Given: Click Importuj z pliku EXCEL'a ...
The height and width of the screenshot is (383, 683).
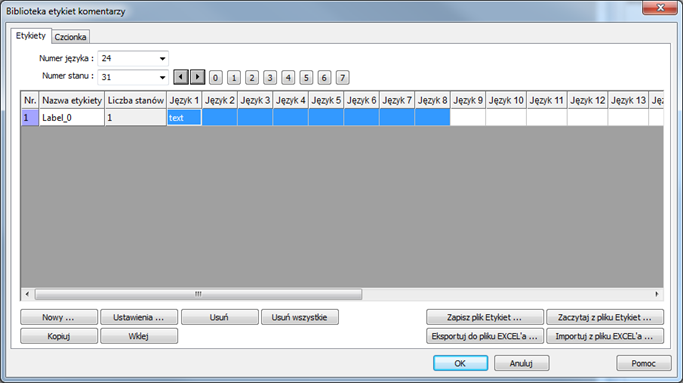Looking at the screenshot, I should pyautogui.click(x=605, y=336).
